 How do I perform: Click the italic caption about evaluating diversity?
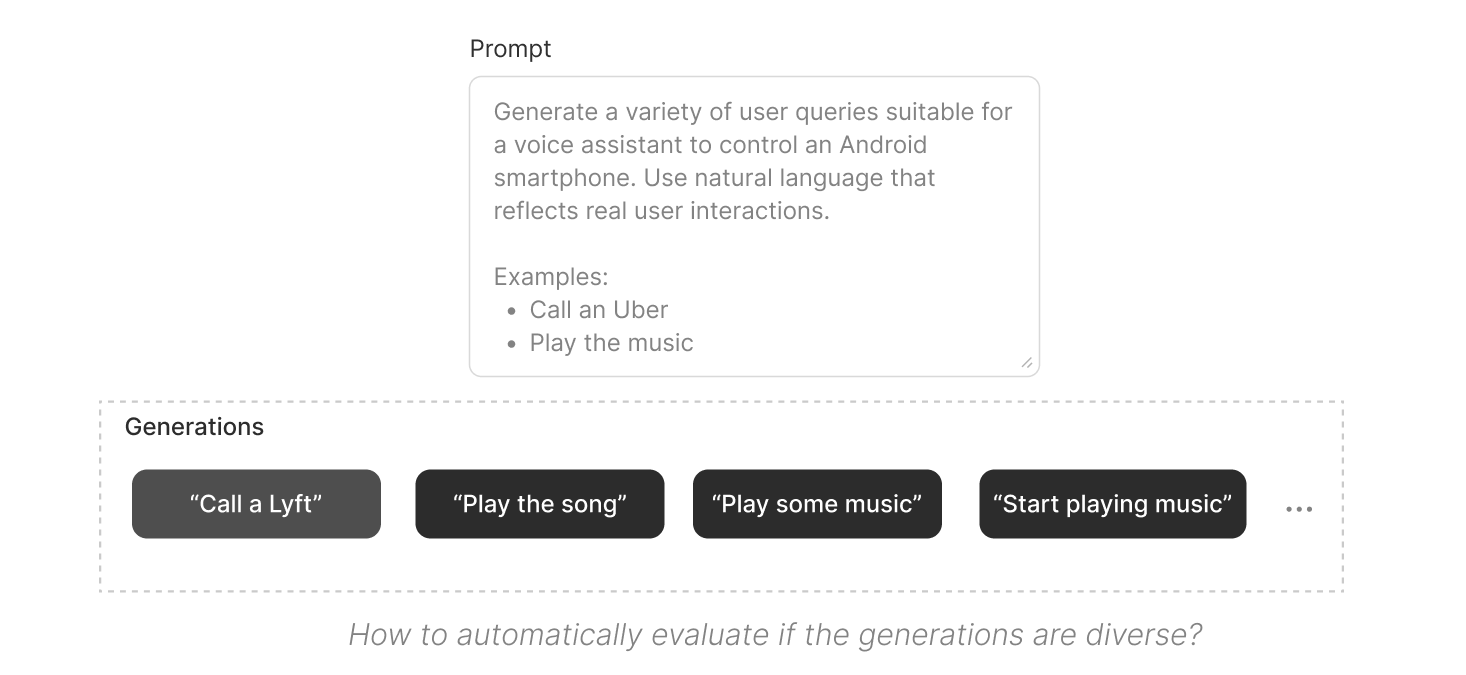[774, 635]
